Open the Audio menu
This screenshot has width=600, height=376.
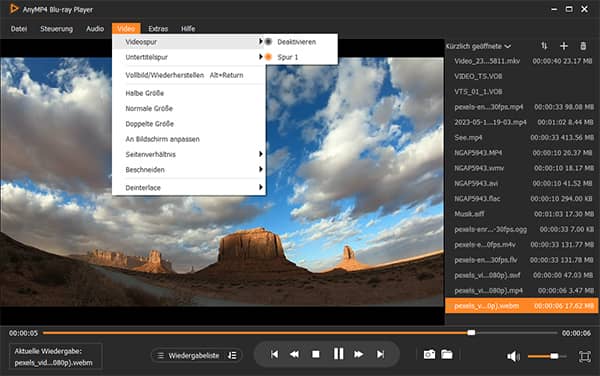pyautogui.click(x=95, y=29)
